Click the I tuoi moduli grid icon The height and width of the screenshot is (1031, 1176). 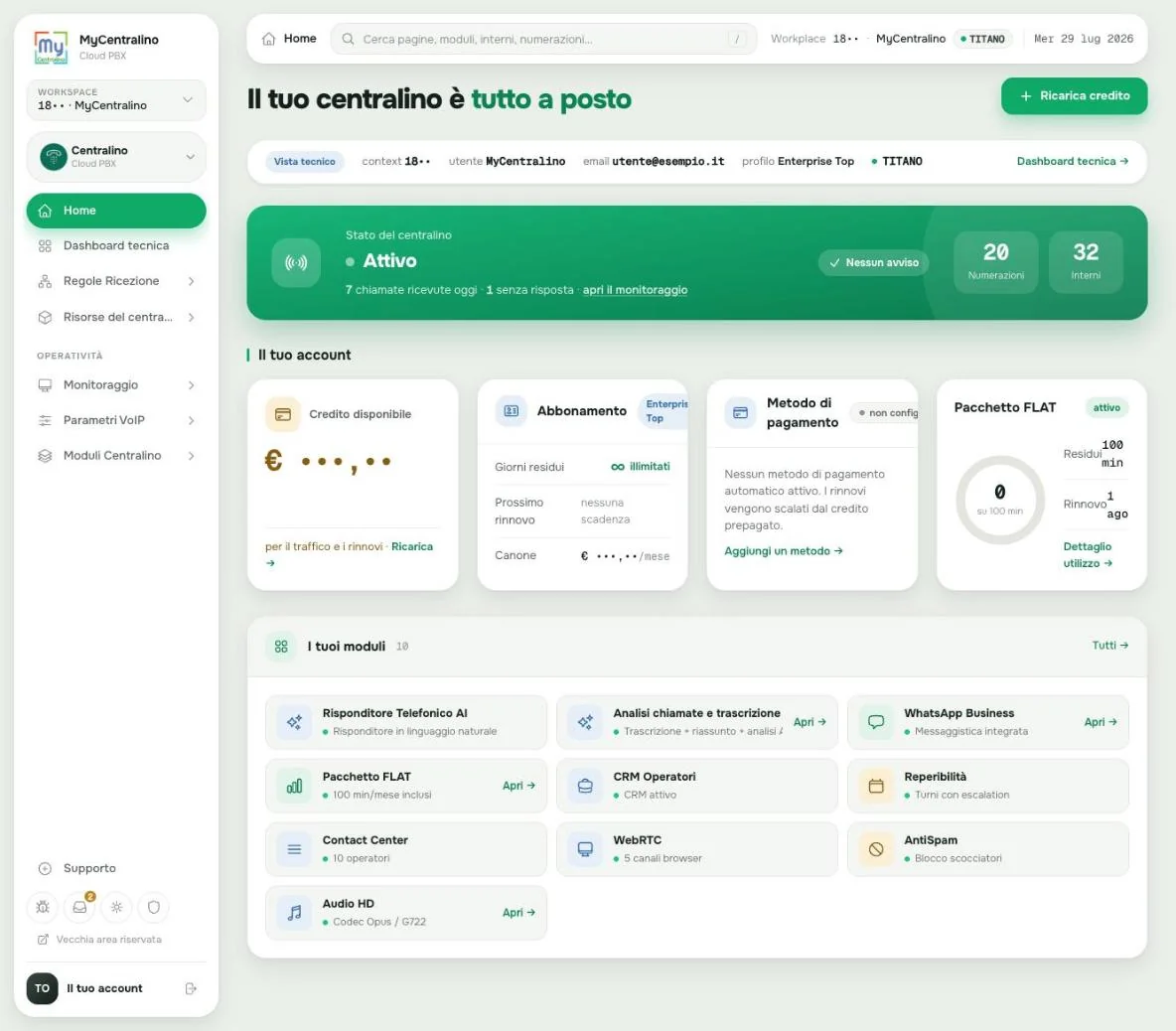tap(281, 647)
